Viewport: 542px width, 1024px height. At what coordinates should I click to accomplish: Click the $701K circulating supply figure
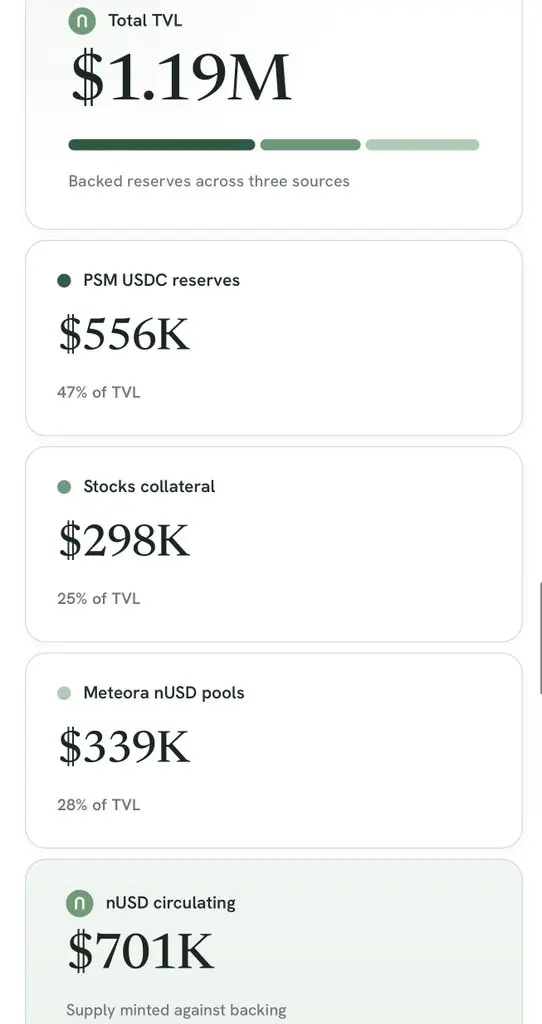141,952
